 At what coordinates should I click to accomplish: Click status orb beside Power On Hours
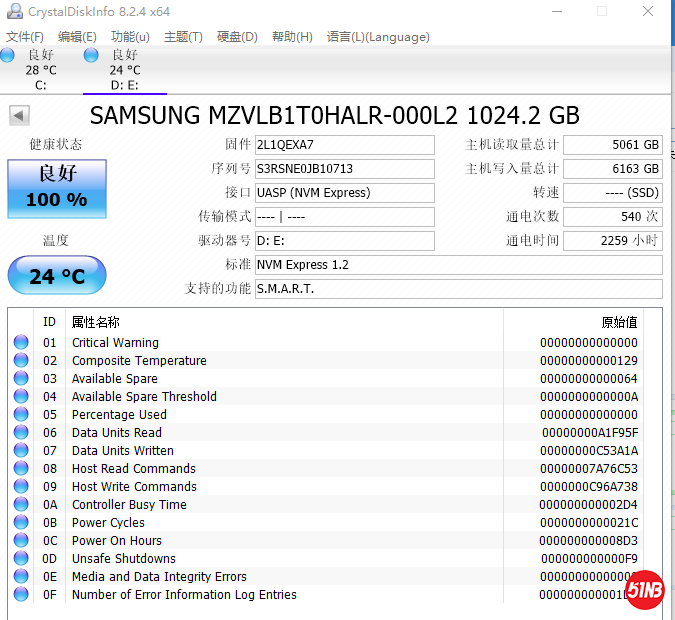[x=21, y=541]
